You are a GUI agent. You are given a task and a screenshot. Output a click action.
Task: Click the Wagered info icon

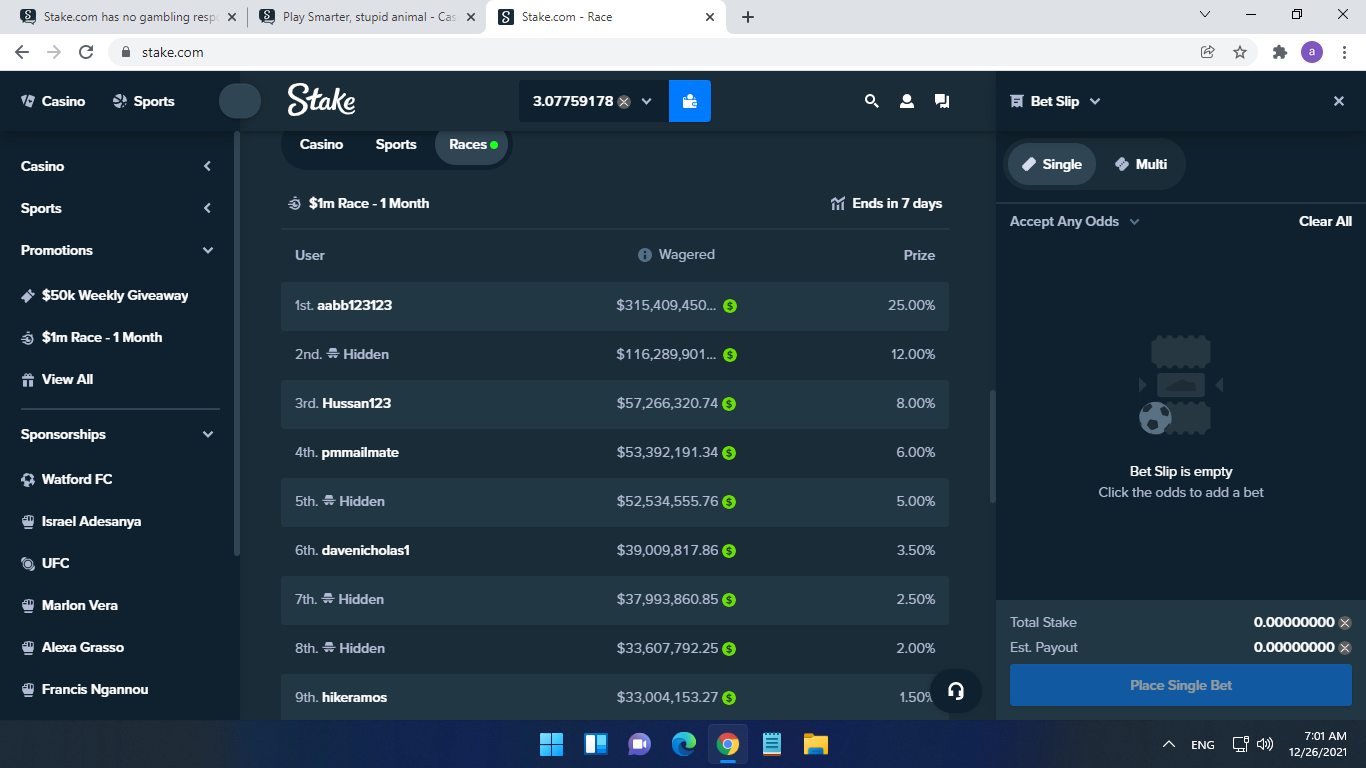(x=645, y=255)
